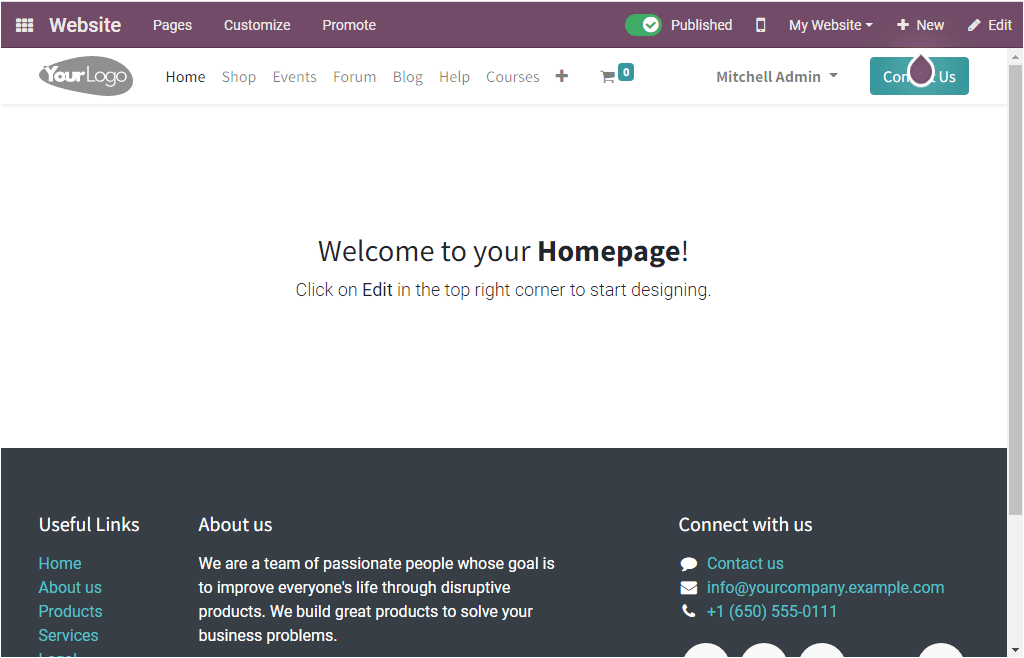The image size is (1024, 658).
Task: Click the phone icon next to the number
Action: [x=688, y=611]
